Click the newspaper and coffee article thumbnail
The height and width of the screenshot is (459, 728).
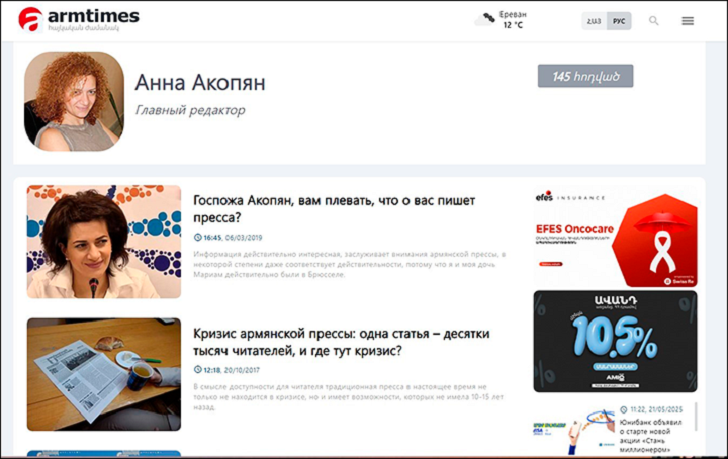[104, 374]
